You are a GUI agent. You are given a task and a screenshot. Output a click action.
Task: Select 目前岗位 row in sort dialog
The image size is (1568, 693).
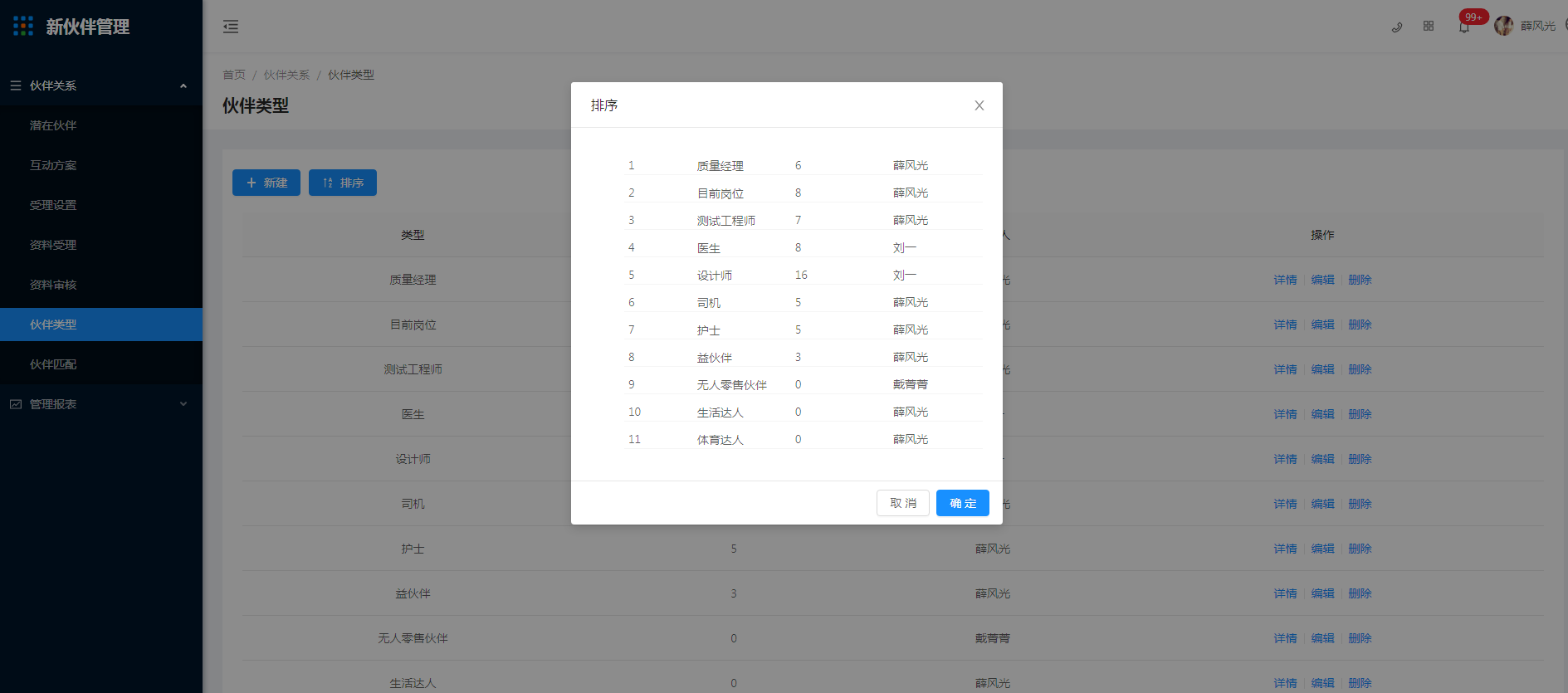click(804, 193)
